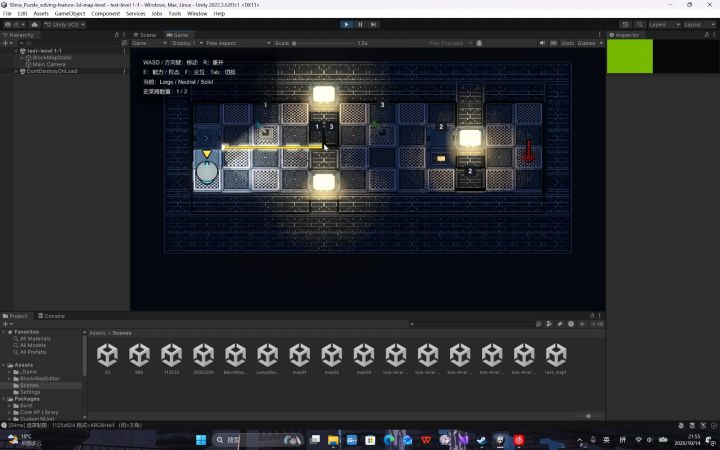Select the Inspector tab
720x450 pixels.
[x=624, y=35]
